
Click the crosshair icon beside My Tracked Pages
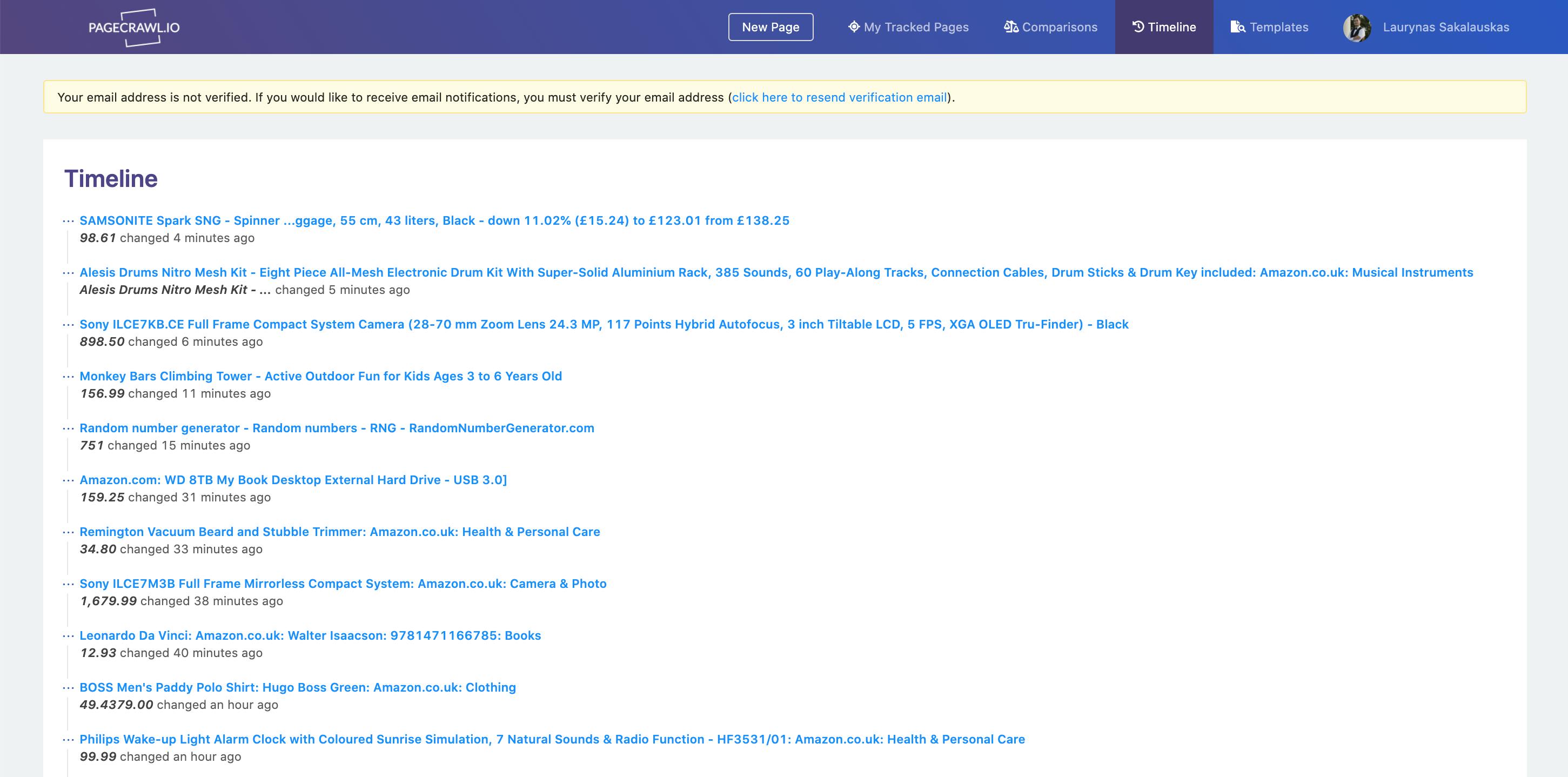click(854, 27)
